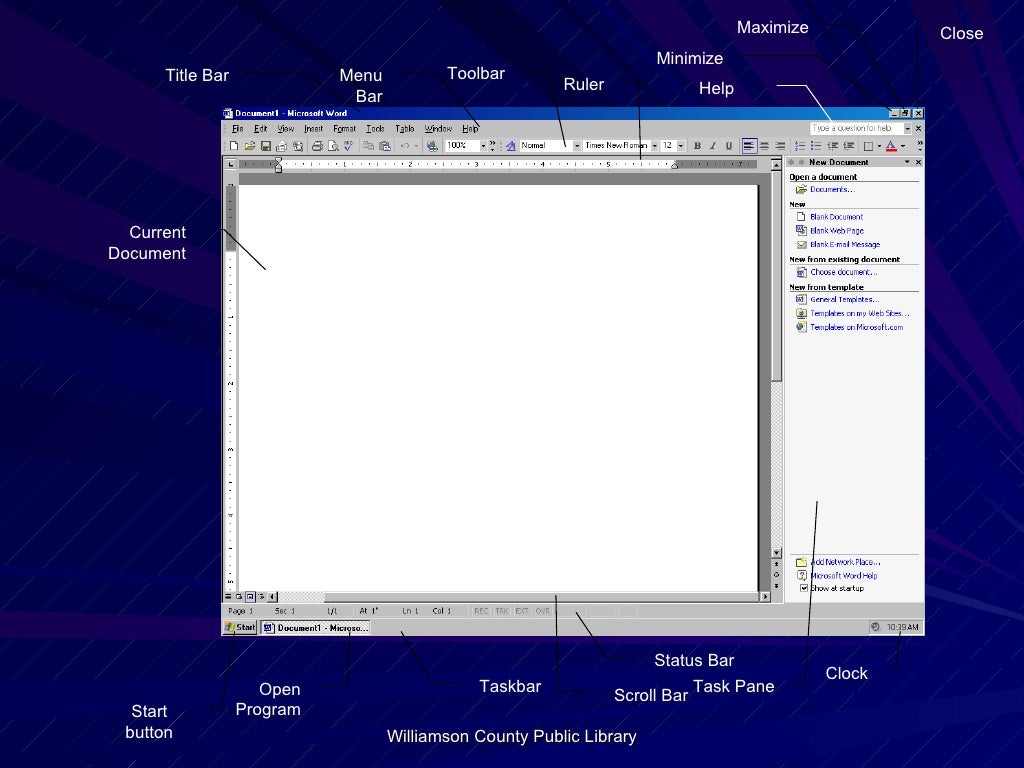Open Print Preview from the toolbar
1024x768 pixels.
coord(333,146)
